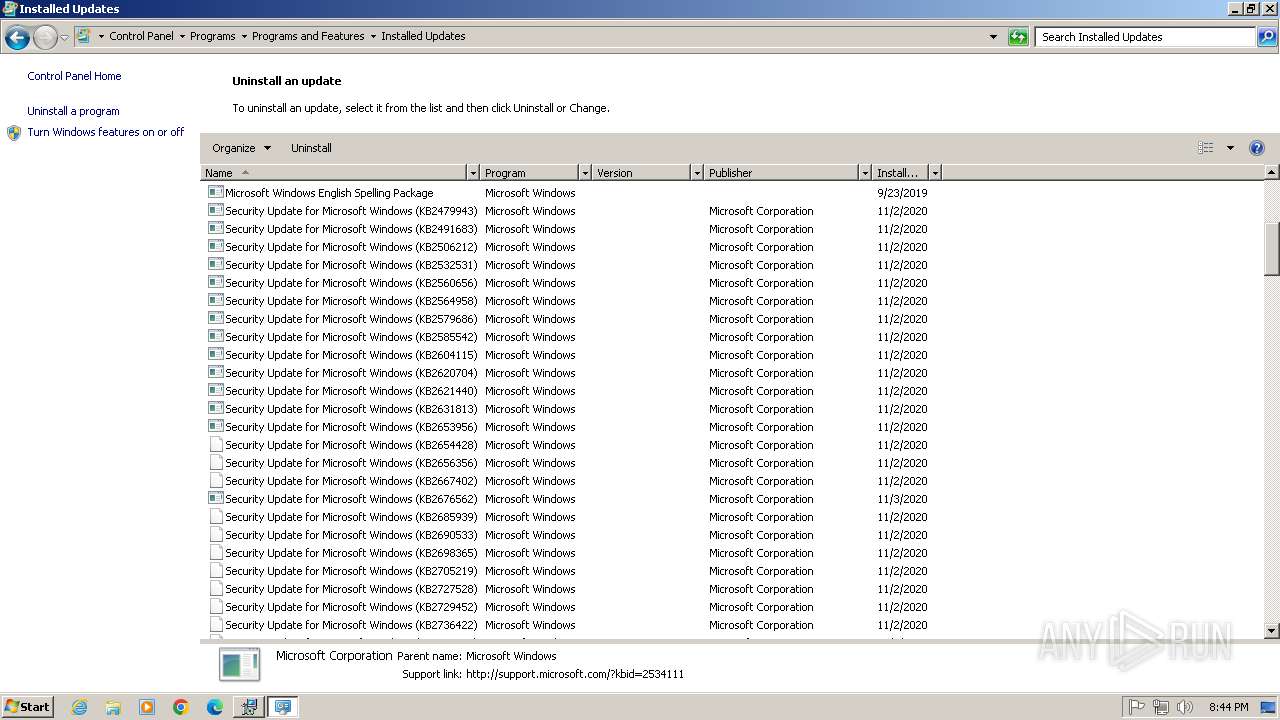Open the Help question mark icon
Screen dimensions: 1280x720
[1257, 148]
